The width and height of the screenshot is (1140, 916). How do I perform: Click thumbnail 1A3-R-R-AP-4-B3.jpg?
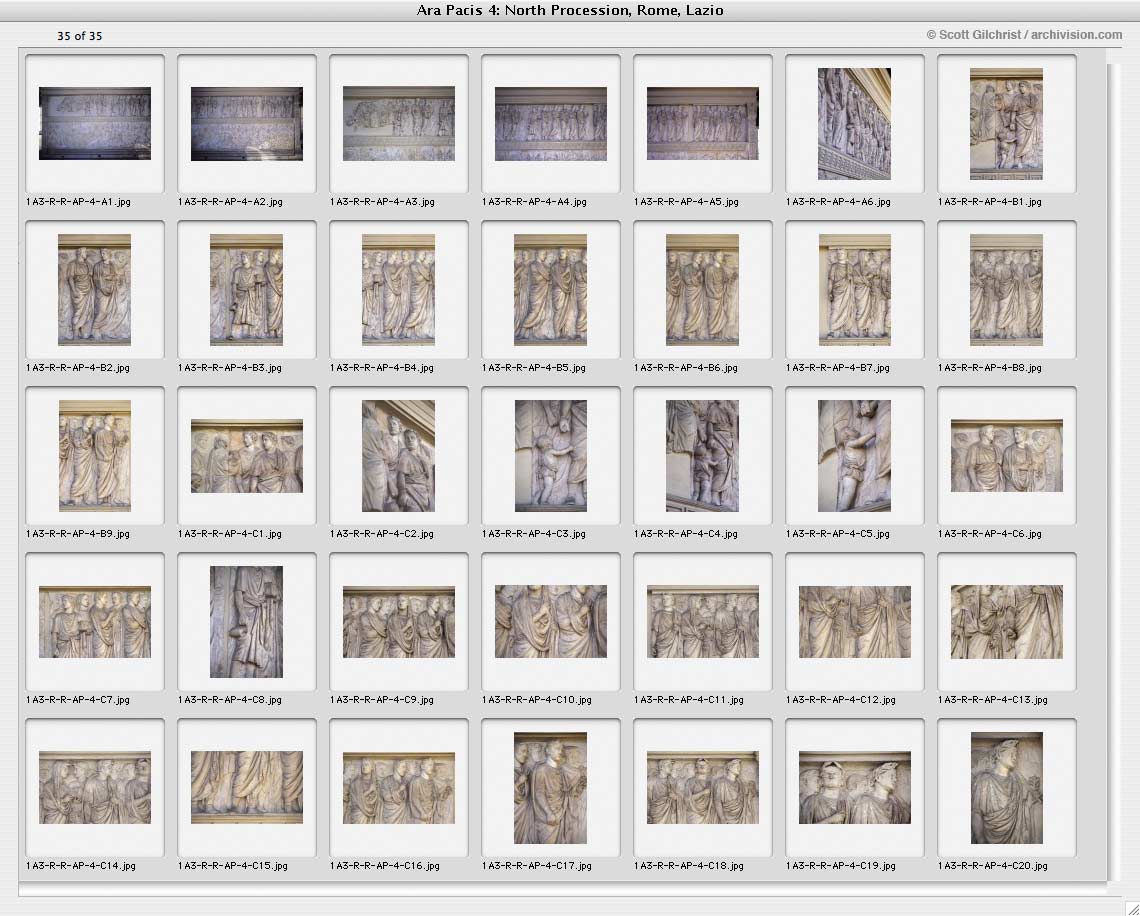pyautogui.click(x=246, y=289)
